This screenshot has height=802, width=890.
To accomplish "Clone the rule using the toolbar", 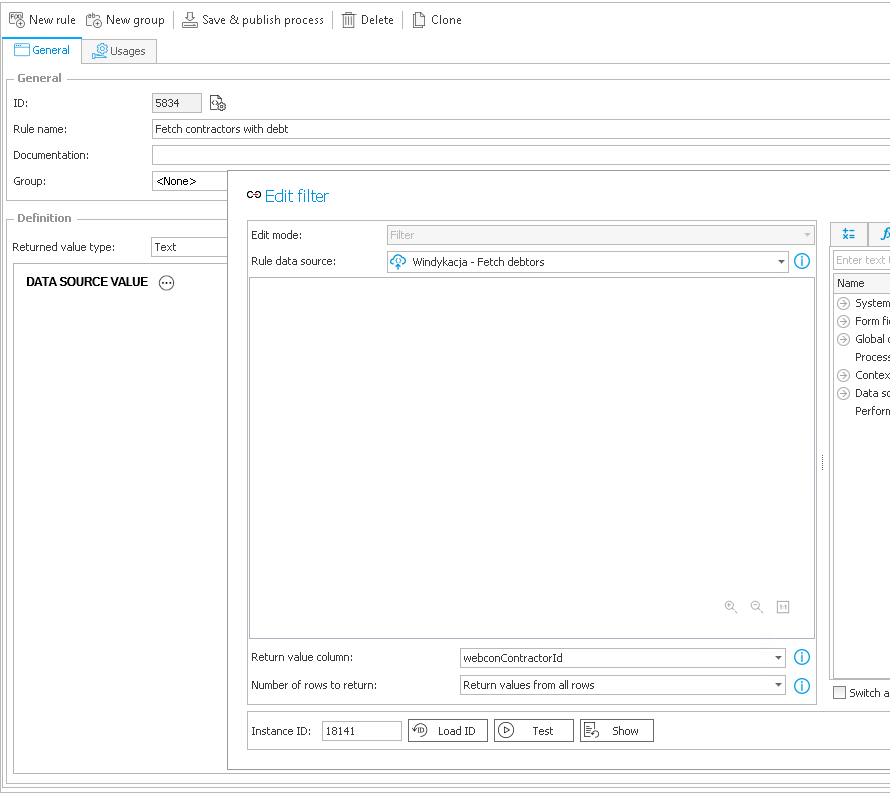I will (436, 20).
